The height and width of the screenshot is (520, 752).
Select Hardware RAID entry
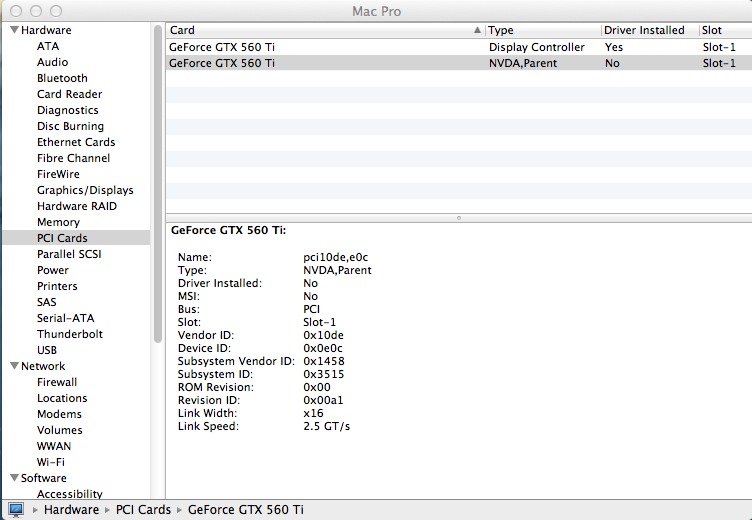(x=77, y=206)
